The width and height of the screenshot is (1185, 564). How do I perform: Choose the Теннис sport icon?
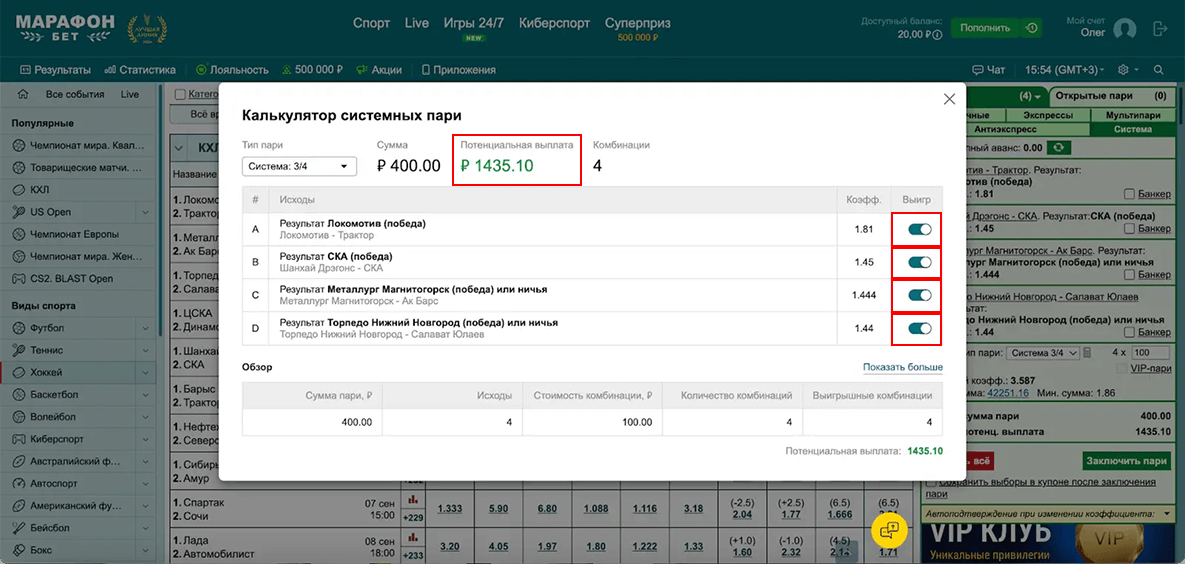[x=19, y=351]
